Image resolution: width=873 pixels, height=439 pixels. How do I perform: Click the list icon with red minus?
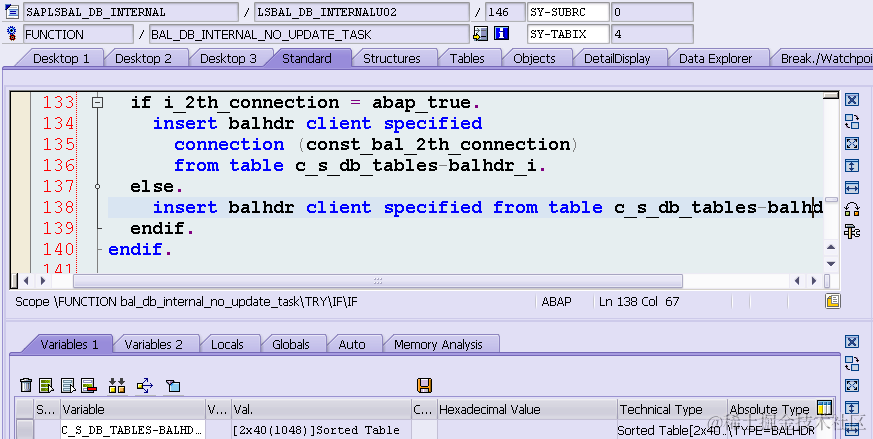coord(89,385)
